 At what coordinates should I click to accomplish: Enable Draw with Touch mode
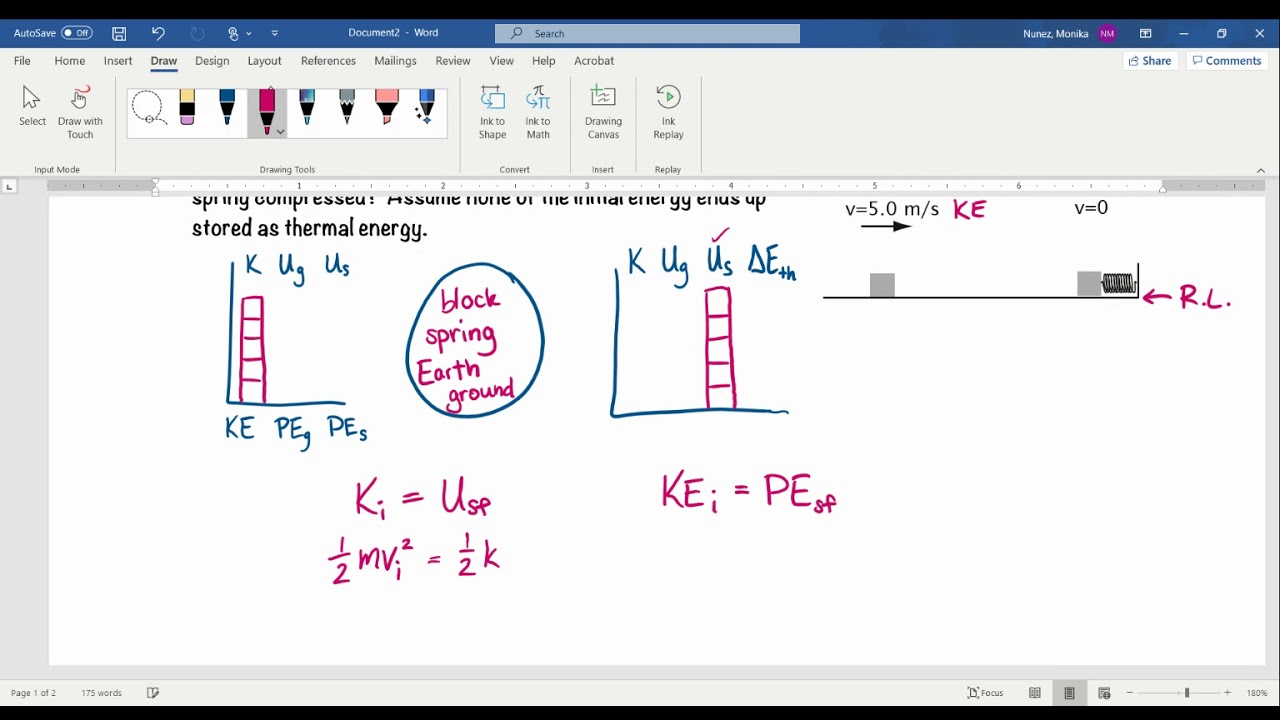pos(80,112)
